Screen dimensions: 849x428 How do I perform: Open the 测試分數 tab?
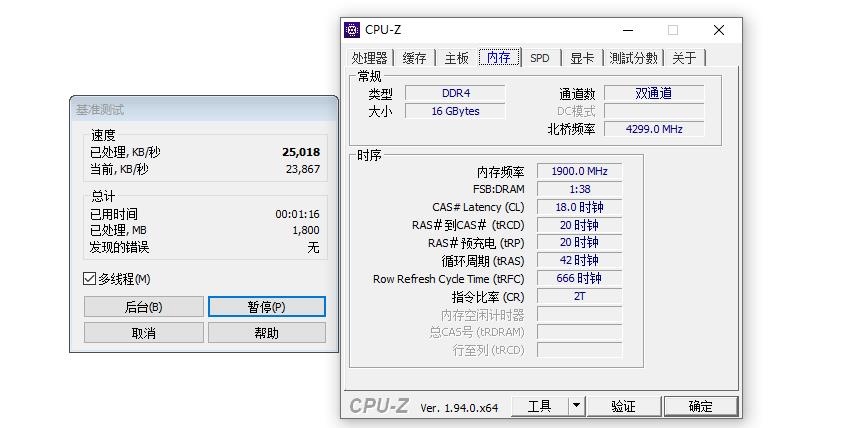point(634,58)
